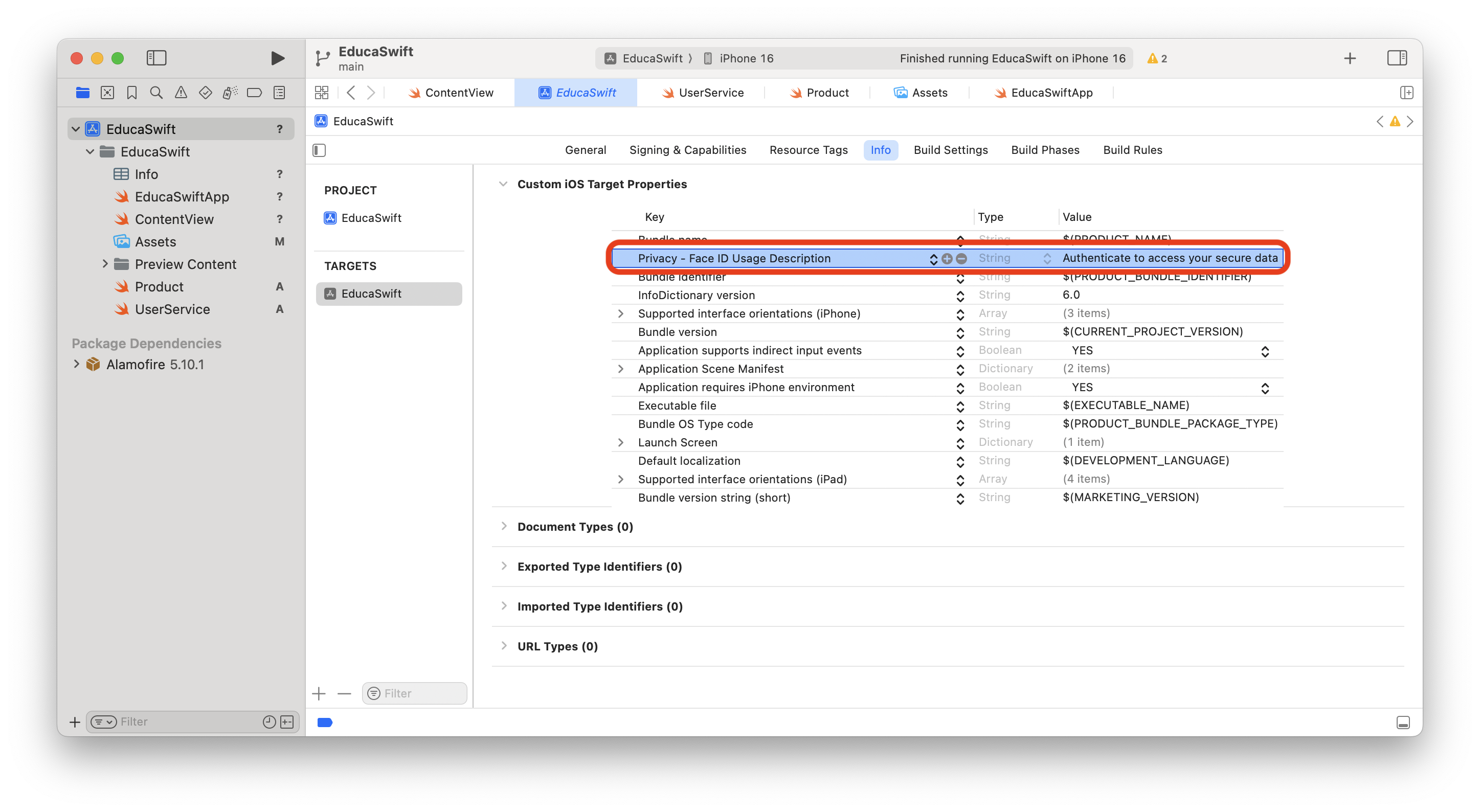Click the related items grid icon
This screenshot has width=1480, height=812.
point(322,93)
